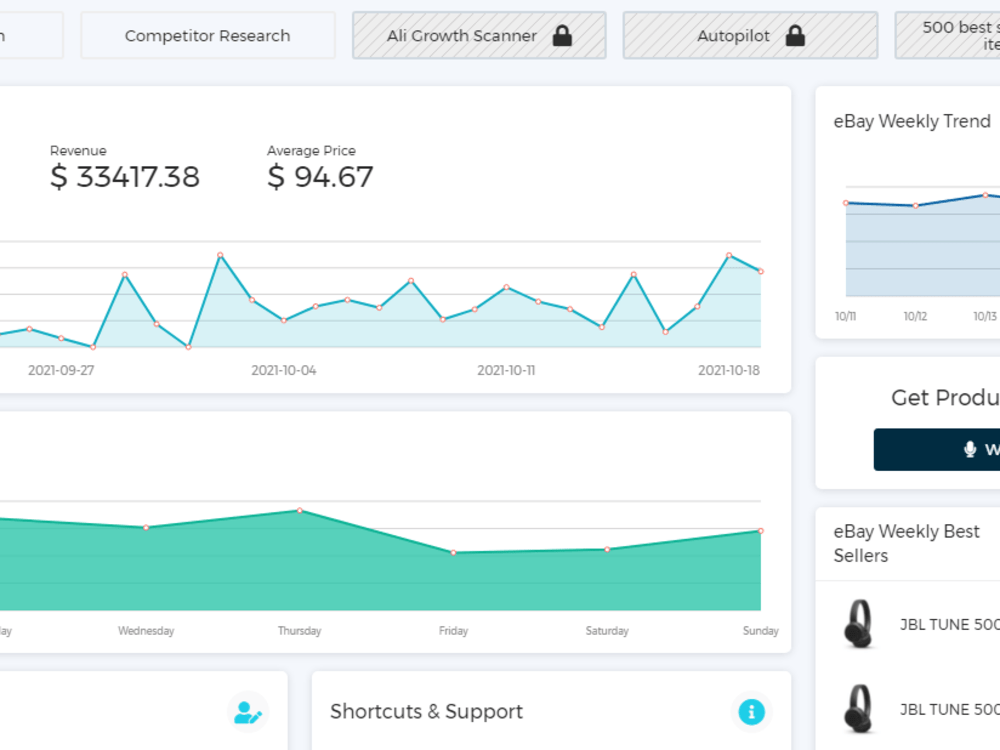Open the locked Ali Growth Scanner tab

(x=479, y=36)
